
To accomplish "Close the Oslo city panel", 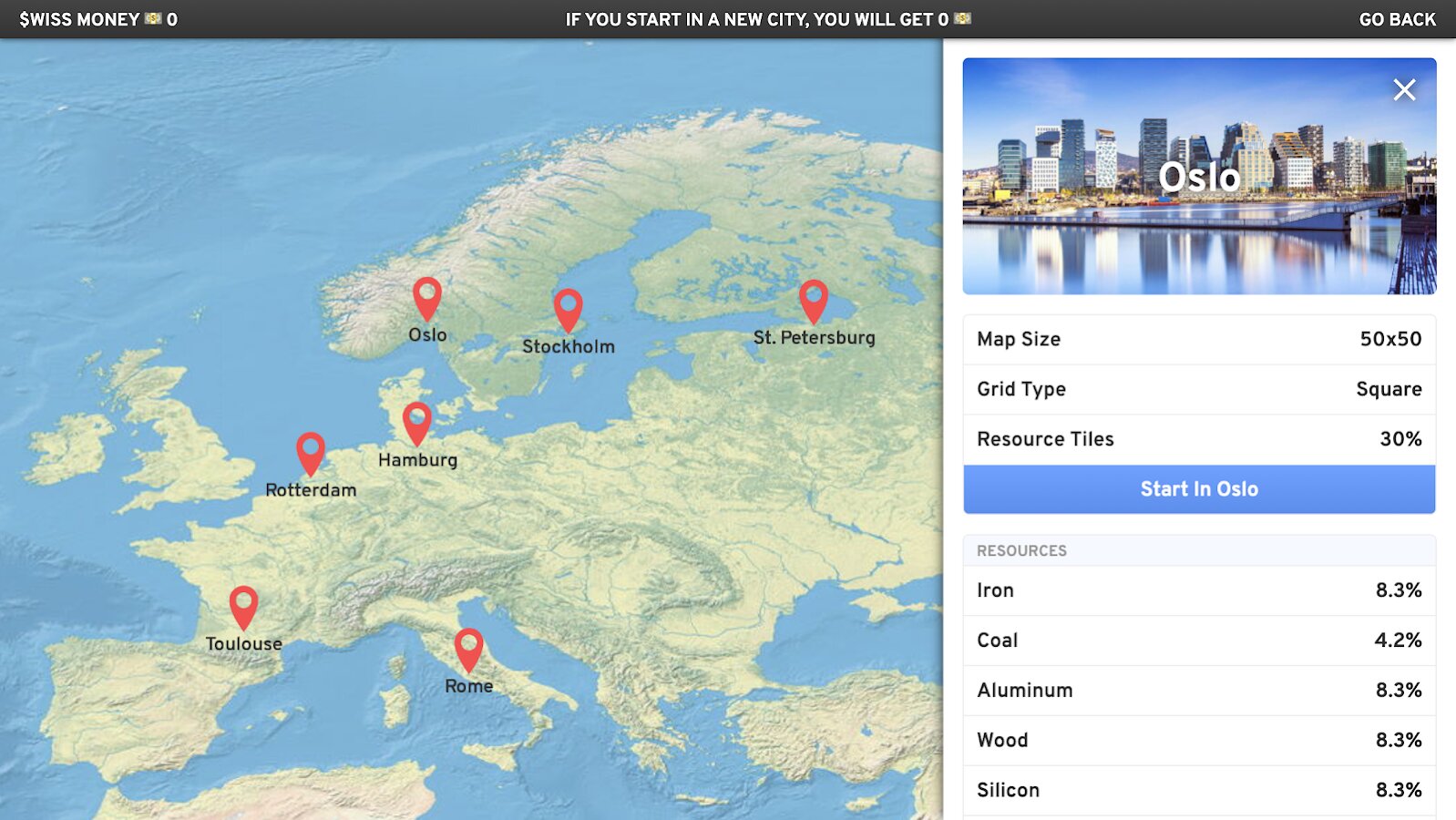I will point(1404,89).
